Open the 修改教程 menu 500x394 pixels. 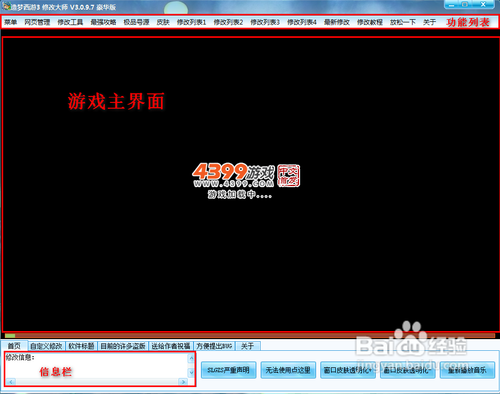370,22
